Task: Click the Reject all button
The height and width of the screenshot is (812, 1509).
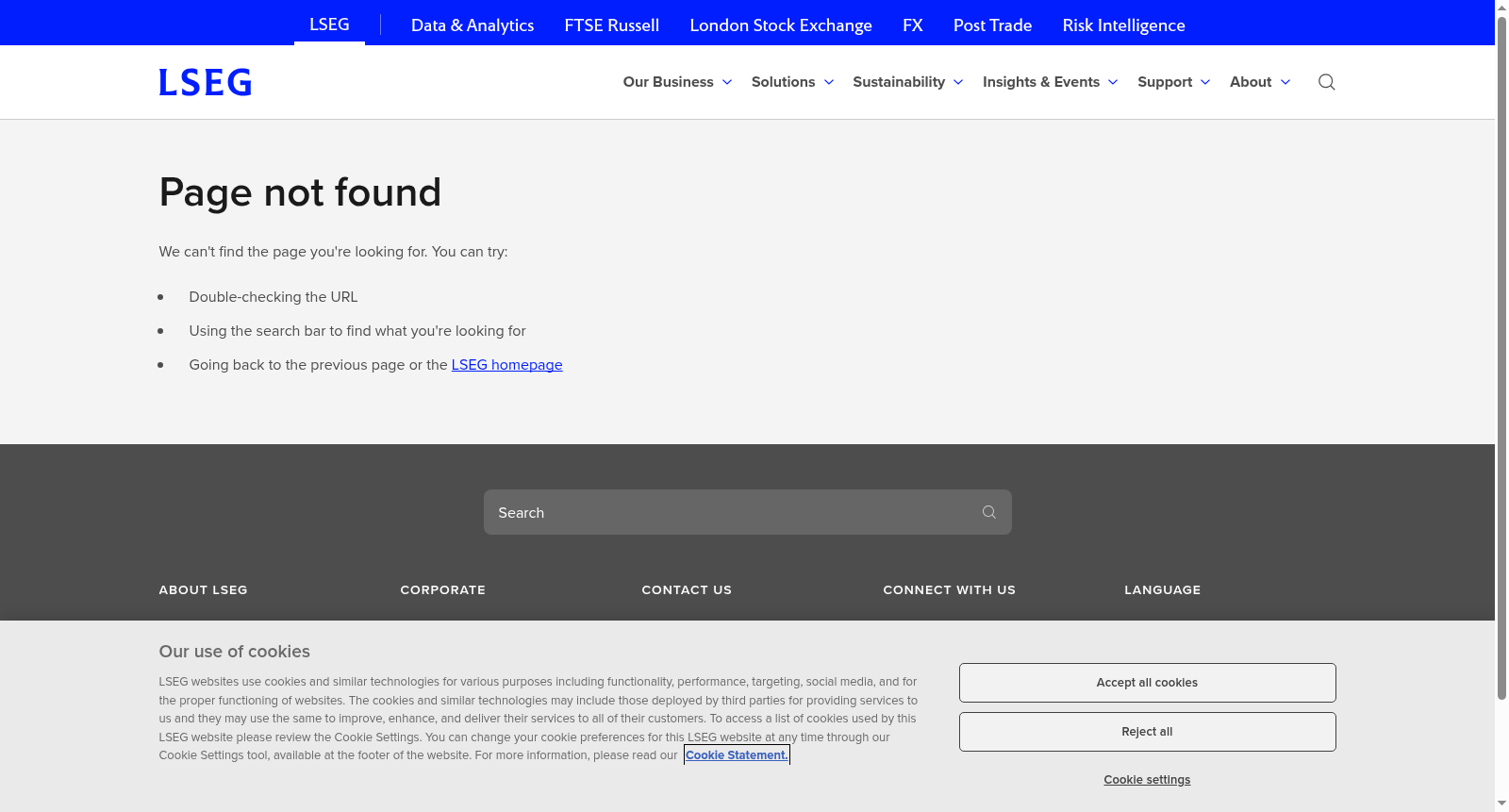Action: point(1147,732)
